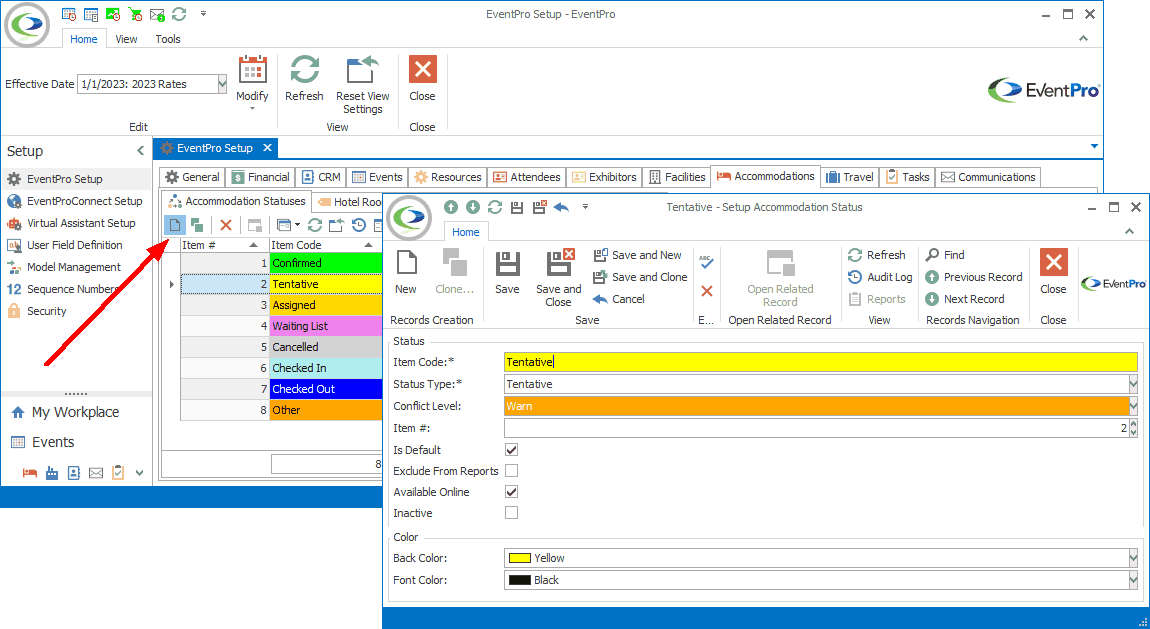Image resolution: width=1150 pixels, height=629 pixels.
Task: Click Modify calendar icon in main ribbon
Action: pyautogui.click(x=252, y=71)
